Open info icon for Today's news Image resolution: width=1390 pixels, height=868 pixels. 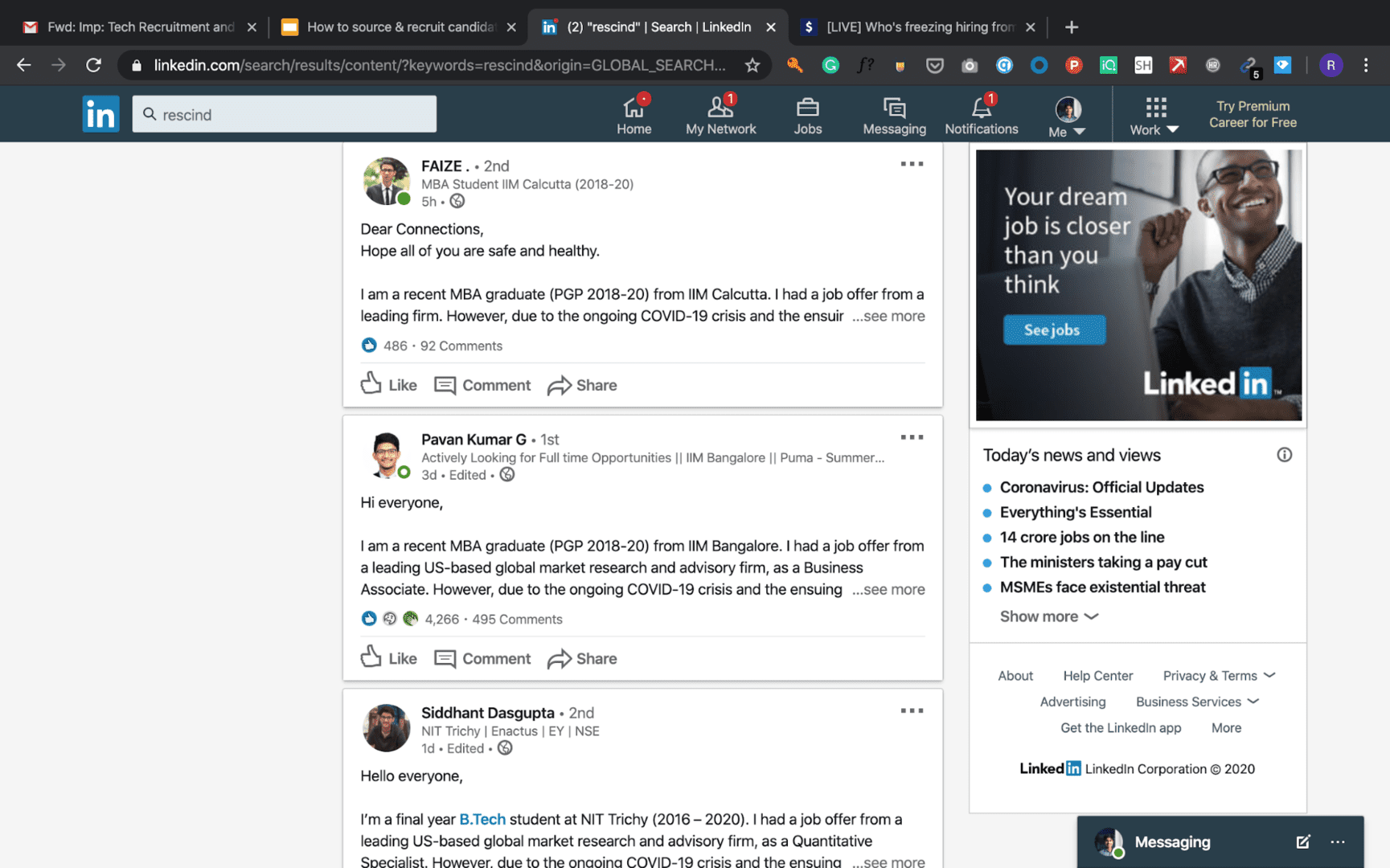pyautogui.click(x=1284, y=455)
